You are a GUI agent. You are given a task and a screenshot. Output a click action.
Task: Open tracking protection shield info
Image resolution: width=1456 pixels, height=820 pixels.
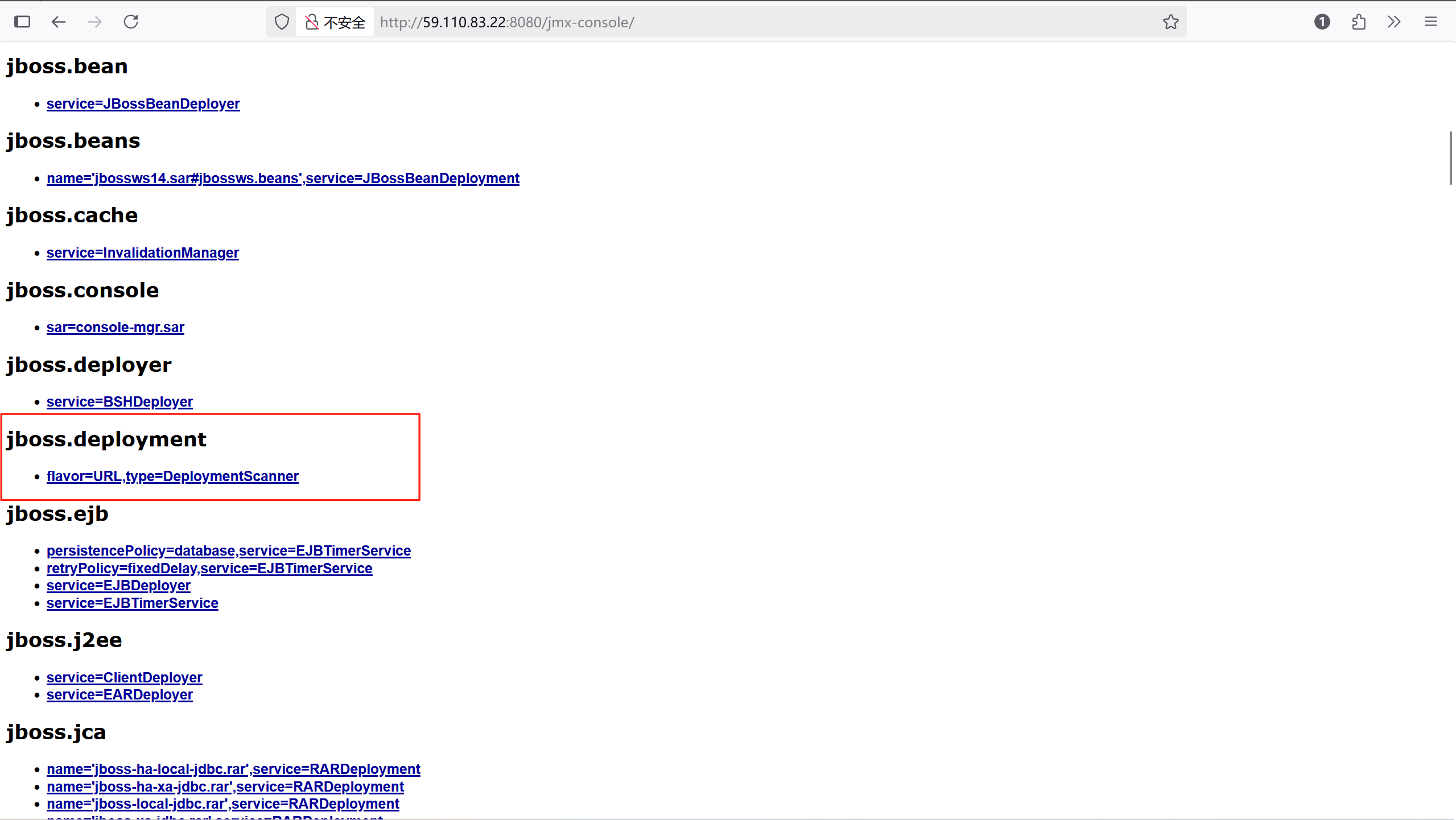pyautogui.click(x=282, y=22)
